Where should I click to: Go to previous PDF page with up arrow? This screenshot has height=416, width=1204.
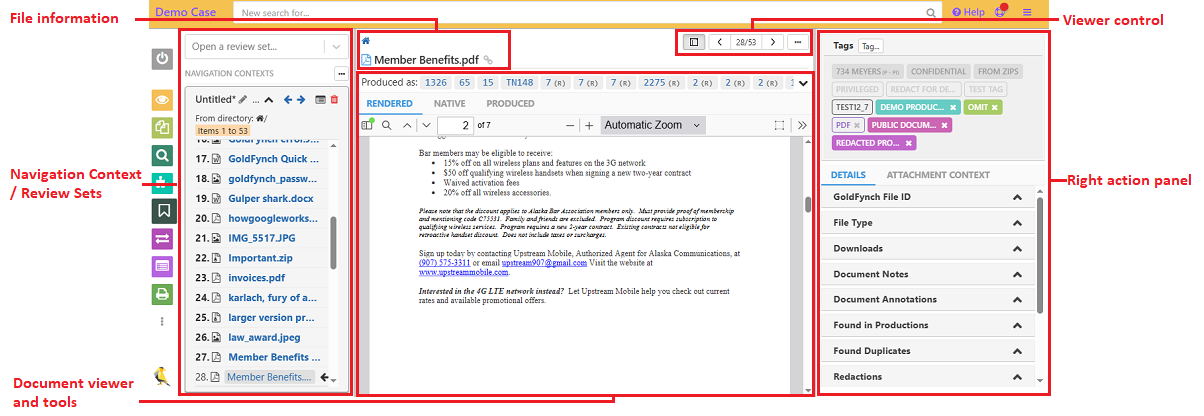(407, 125)
